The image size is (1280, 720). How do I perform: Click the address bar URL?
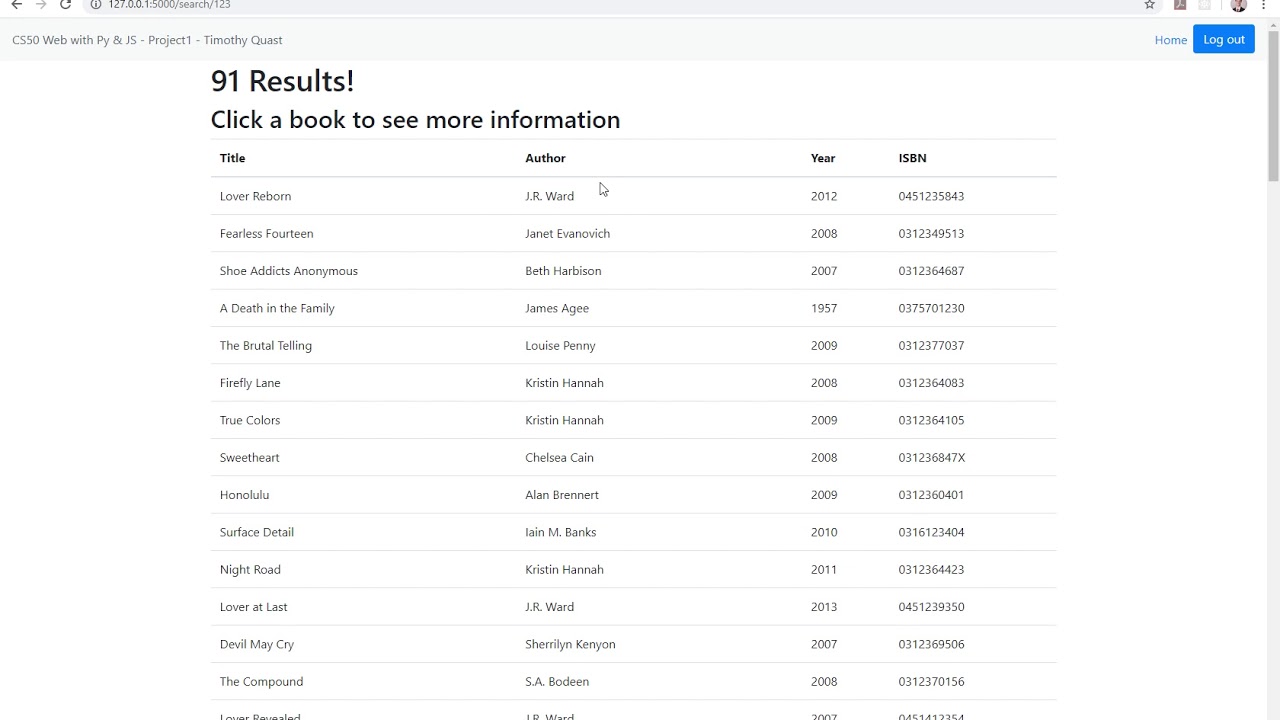click(x=169, y=5)
